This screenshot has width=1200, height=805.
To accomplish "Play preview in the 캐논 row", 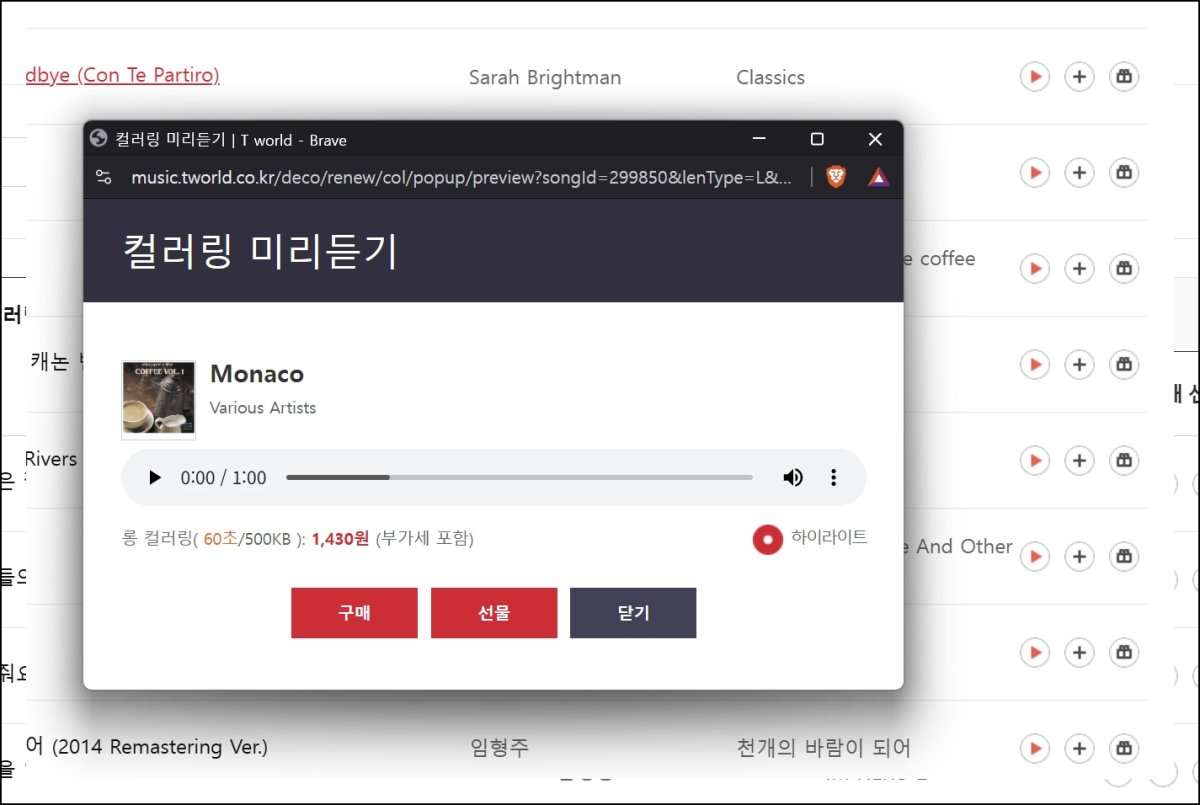I will click(1034, 364).
